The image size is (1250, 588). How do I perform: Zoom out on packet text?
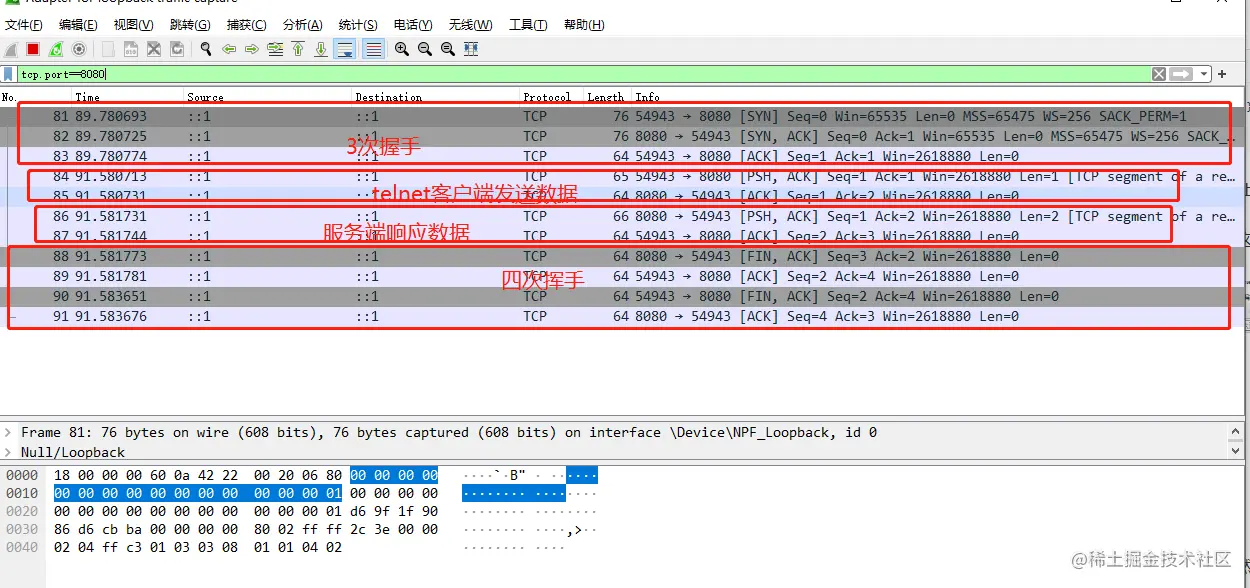pyautogui.click(x=425, y=49)
